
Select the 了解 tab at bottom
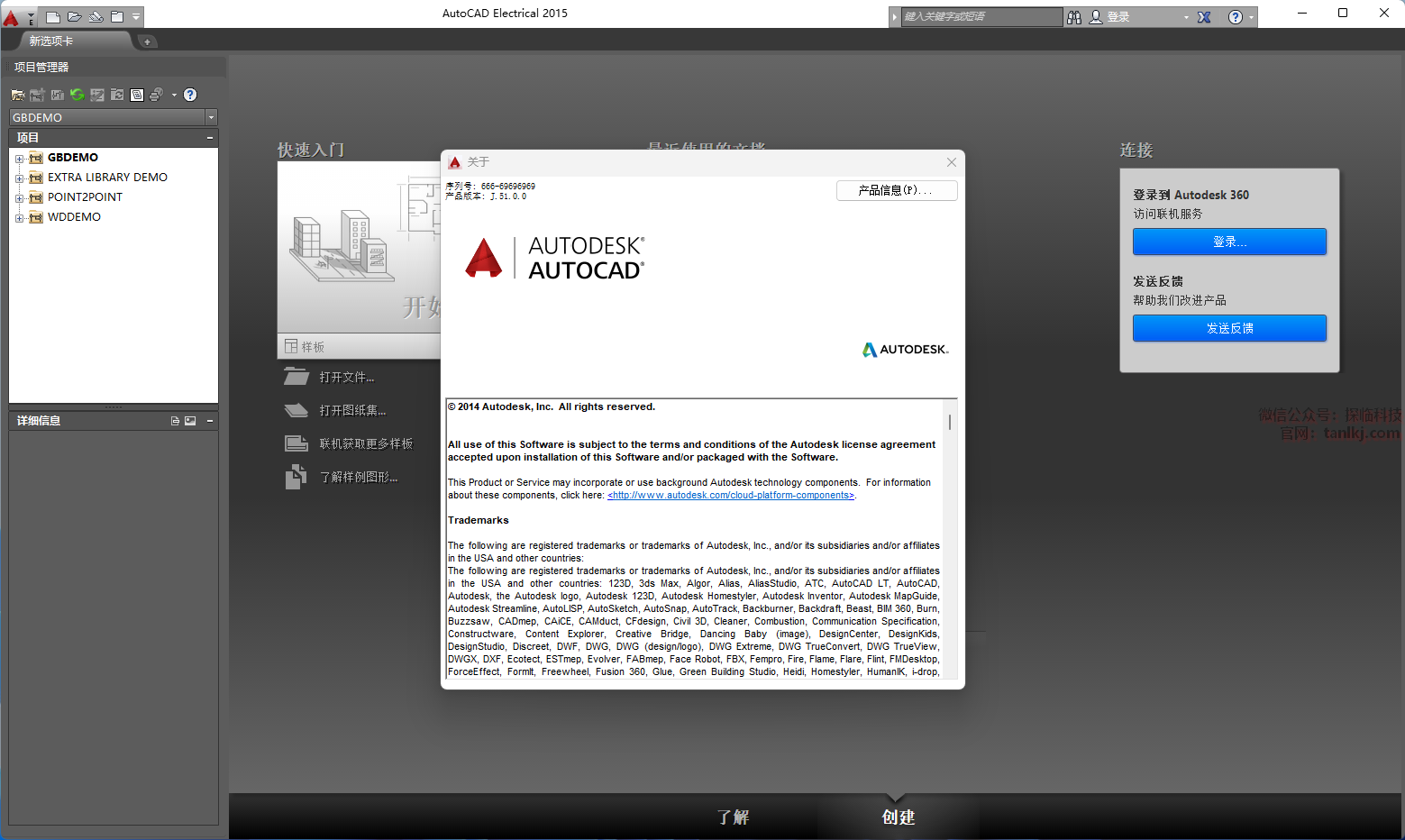(733, 817)
